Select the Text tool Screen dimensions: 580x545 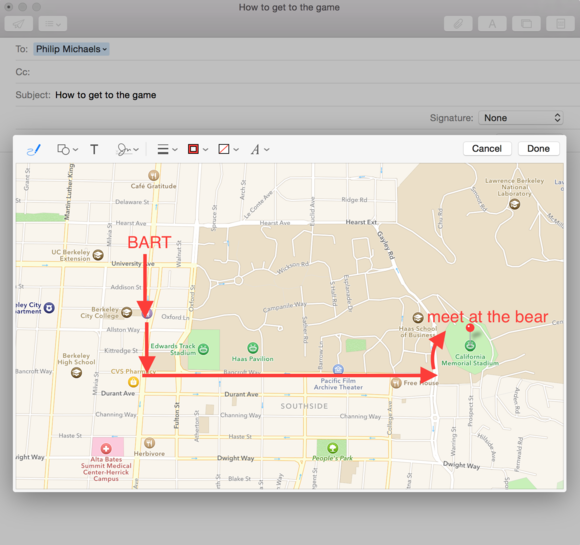click(x=94, y=149)
